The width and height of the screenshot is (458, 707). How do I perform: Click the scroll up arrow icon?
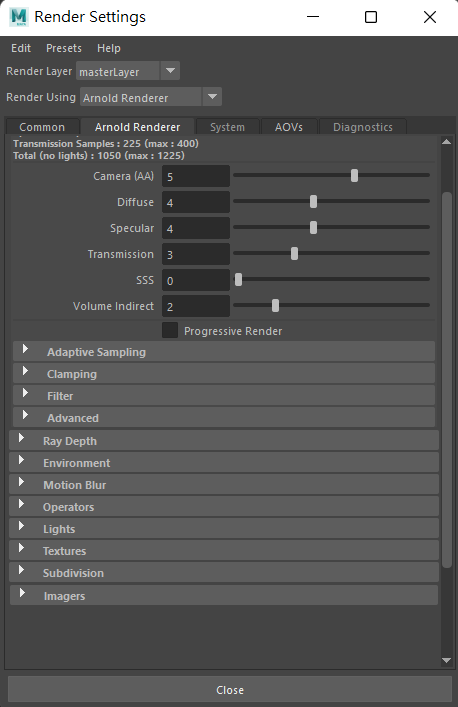tap(447, 142)
